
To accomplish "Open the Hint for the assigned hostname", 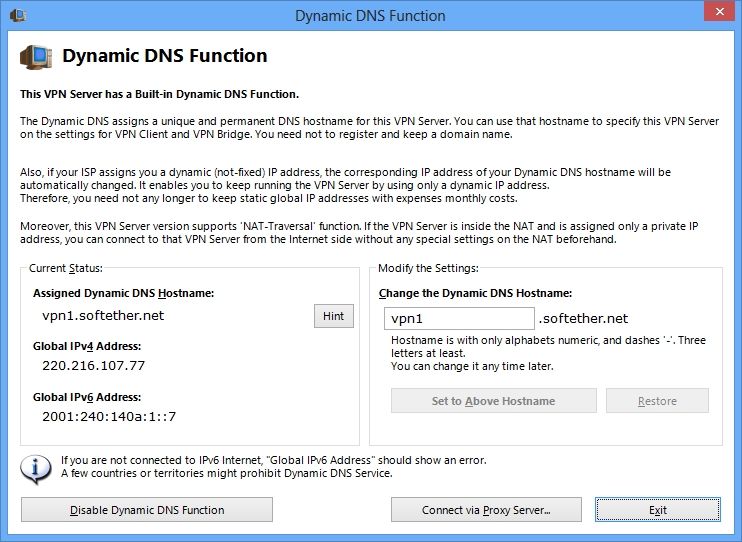I will 334,316.
